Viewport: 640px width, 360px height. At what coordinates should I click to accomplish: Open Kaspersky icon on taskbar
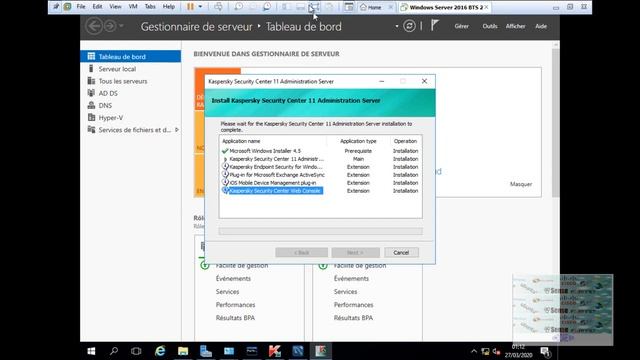pos(275,351)
